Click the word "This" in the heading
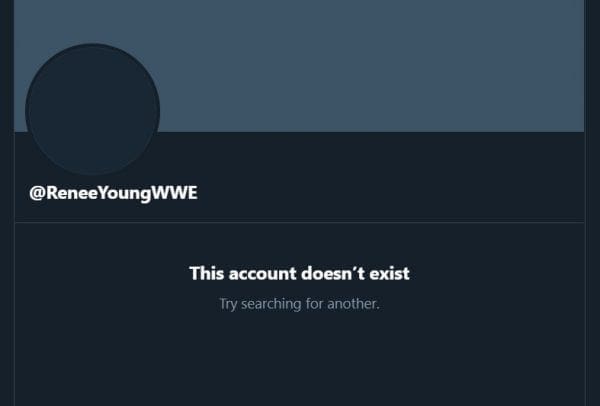Viewport: 600px width, 406px height. (x=206, y=273)
